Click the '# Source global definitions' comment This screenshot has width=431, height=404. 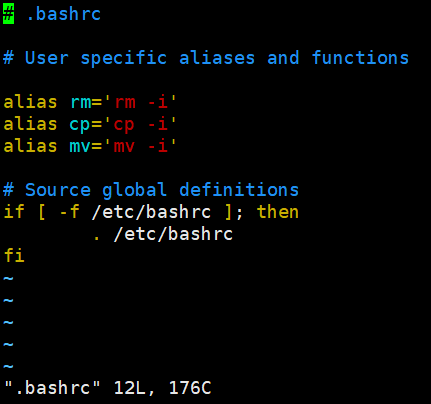tap(151, 190)
